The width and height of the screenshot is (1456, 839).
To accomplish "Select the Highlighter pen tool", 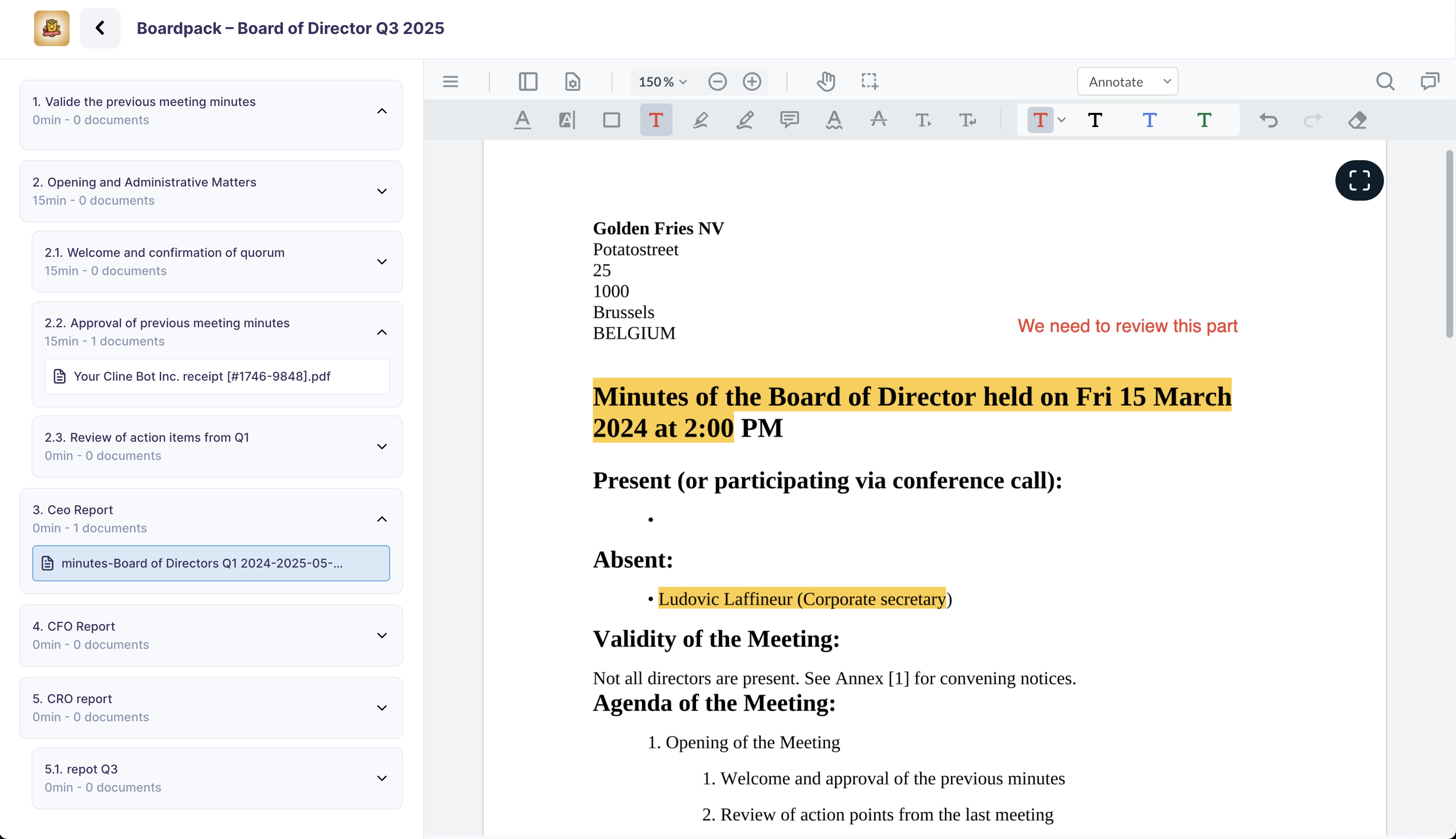I will tap(701, 120).
